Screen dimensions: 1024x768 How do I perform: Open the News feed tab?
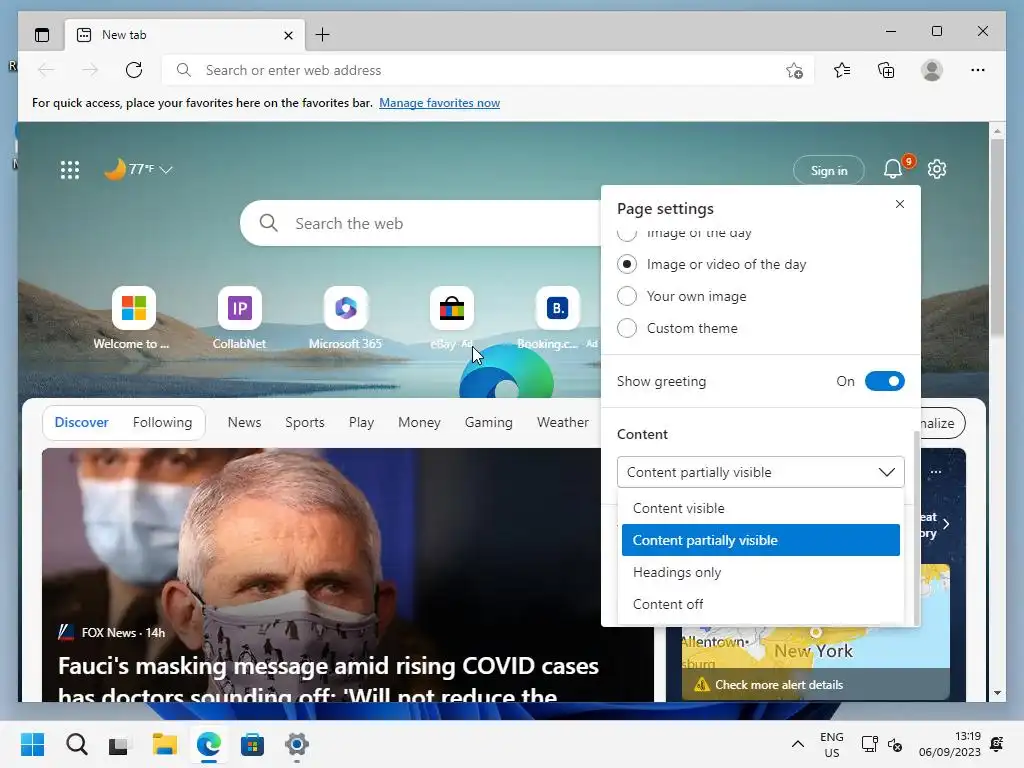[244, 423]
